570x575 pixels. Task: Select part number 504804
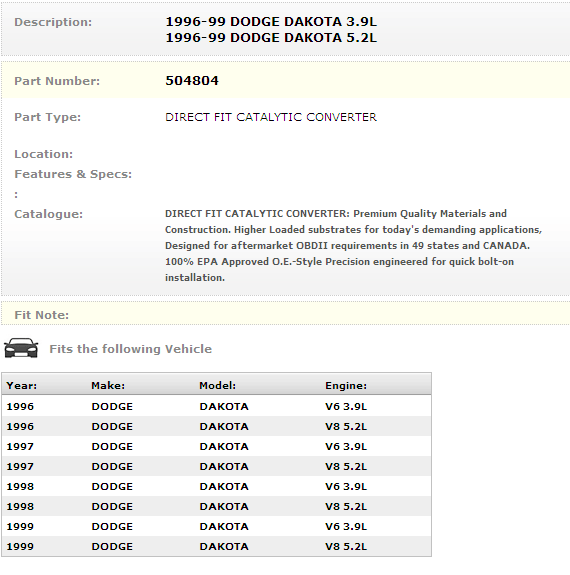click(x=192, y=81)
